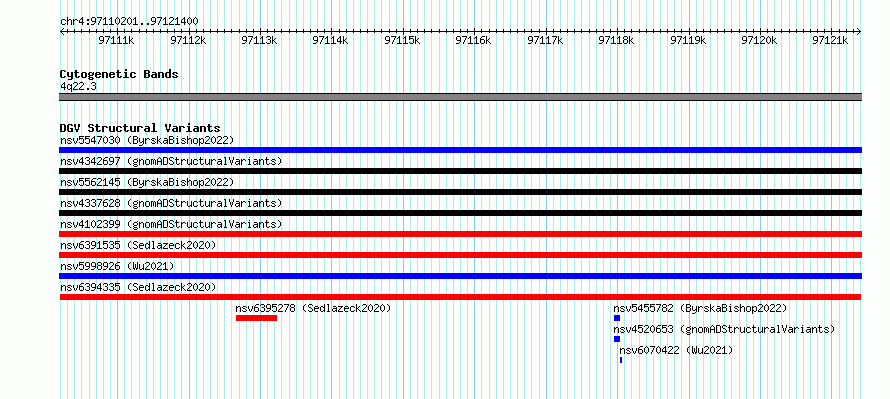The width and height of the screenshot is (890, 399).
Task: Click the 97113k ruler tick
Action: coord(259,39)
